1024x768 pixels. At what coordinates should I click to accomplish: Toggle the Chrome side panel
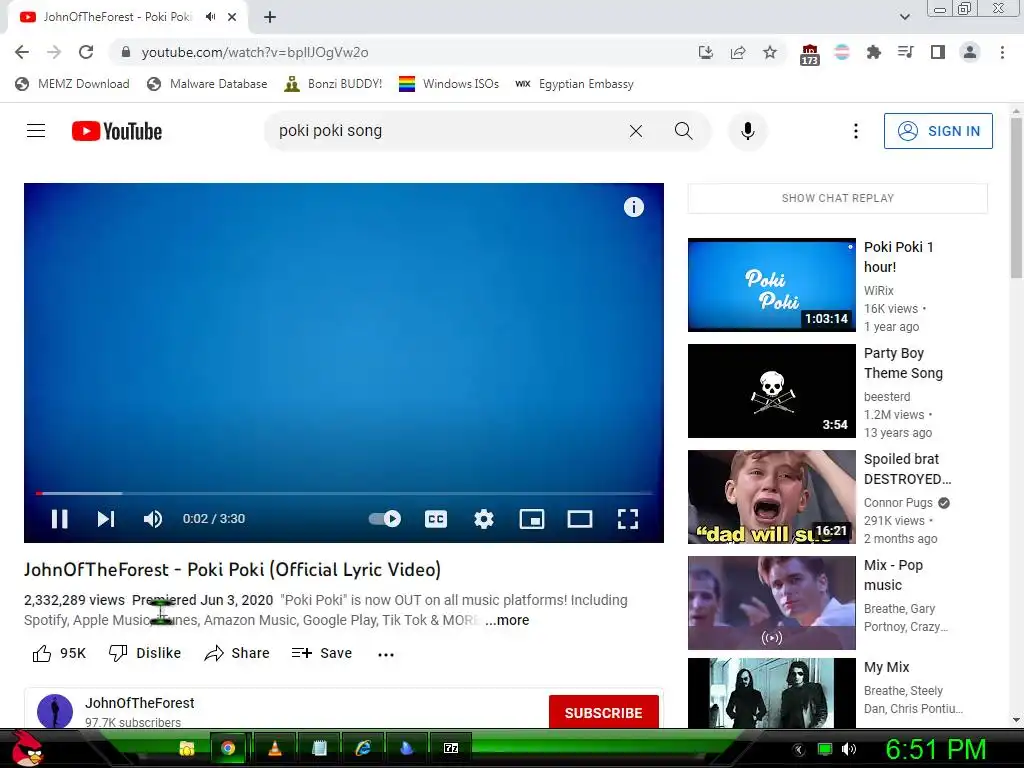pos(938,52)
